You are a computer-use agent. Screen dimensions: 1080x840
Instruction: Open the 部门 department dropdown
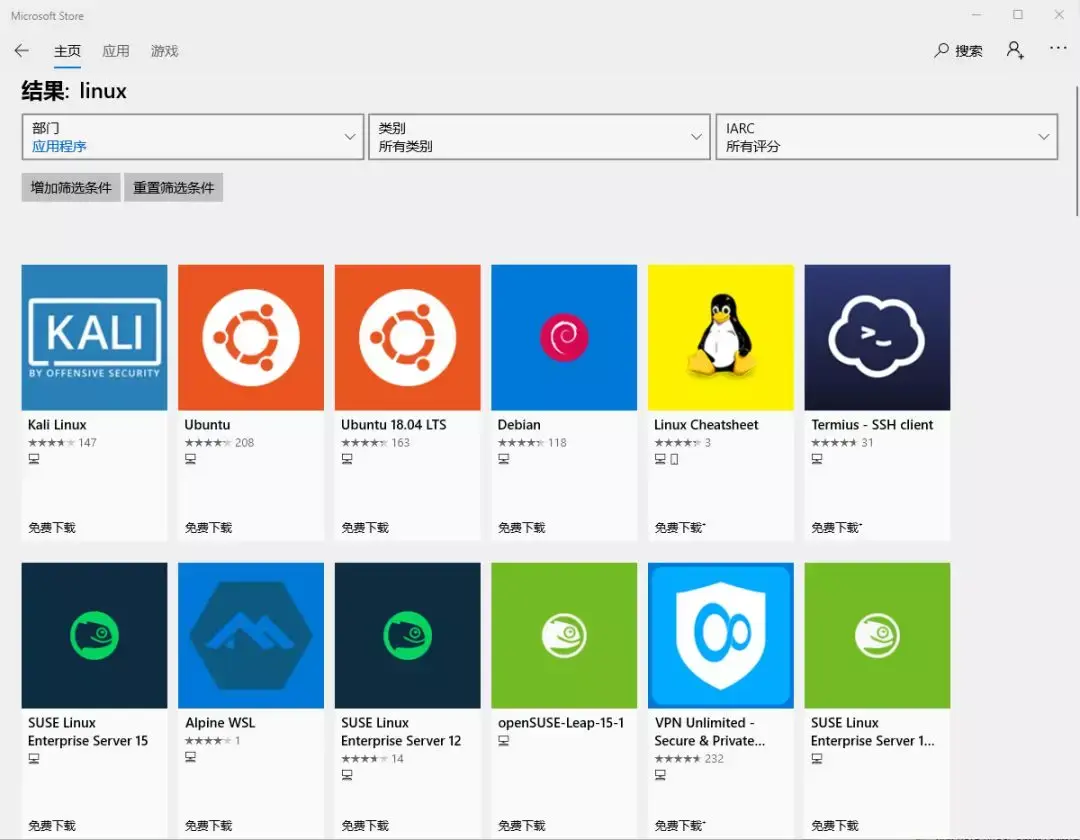[193, 136]
